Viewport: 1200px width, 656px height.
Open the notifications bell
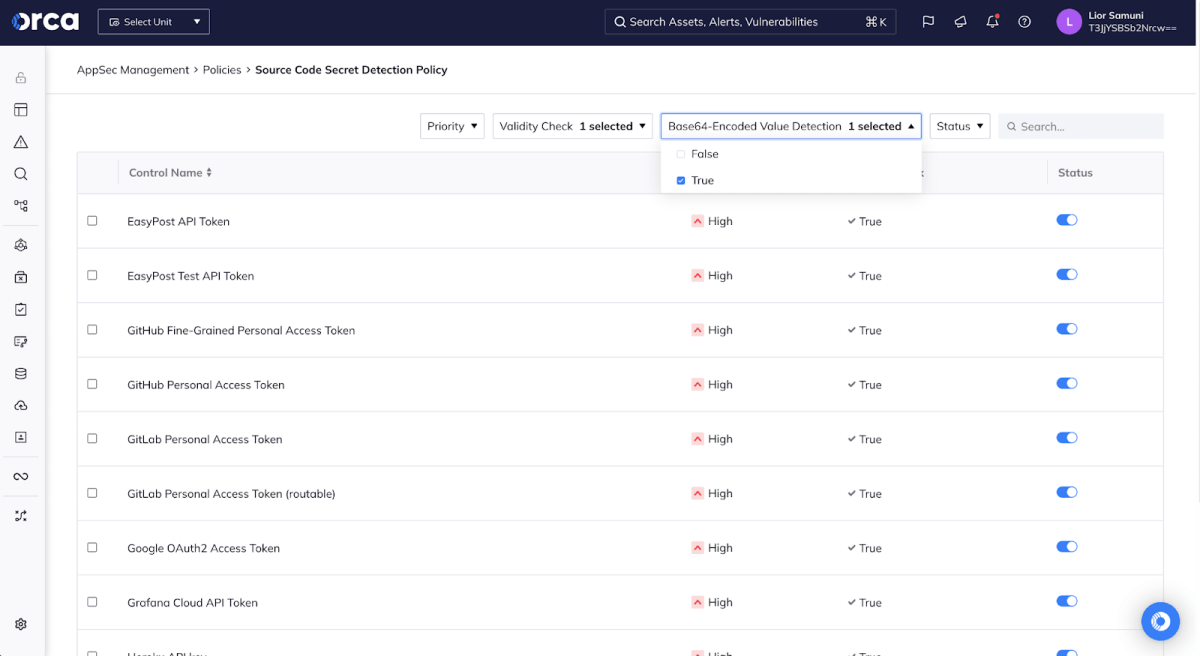click(x=992, y=22)
